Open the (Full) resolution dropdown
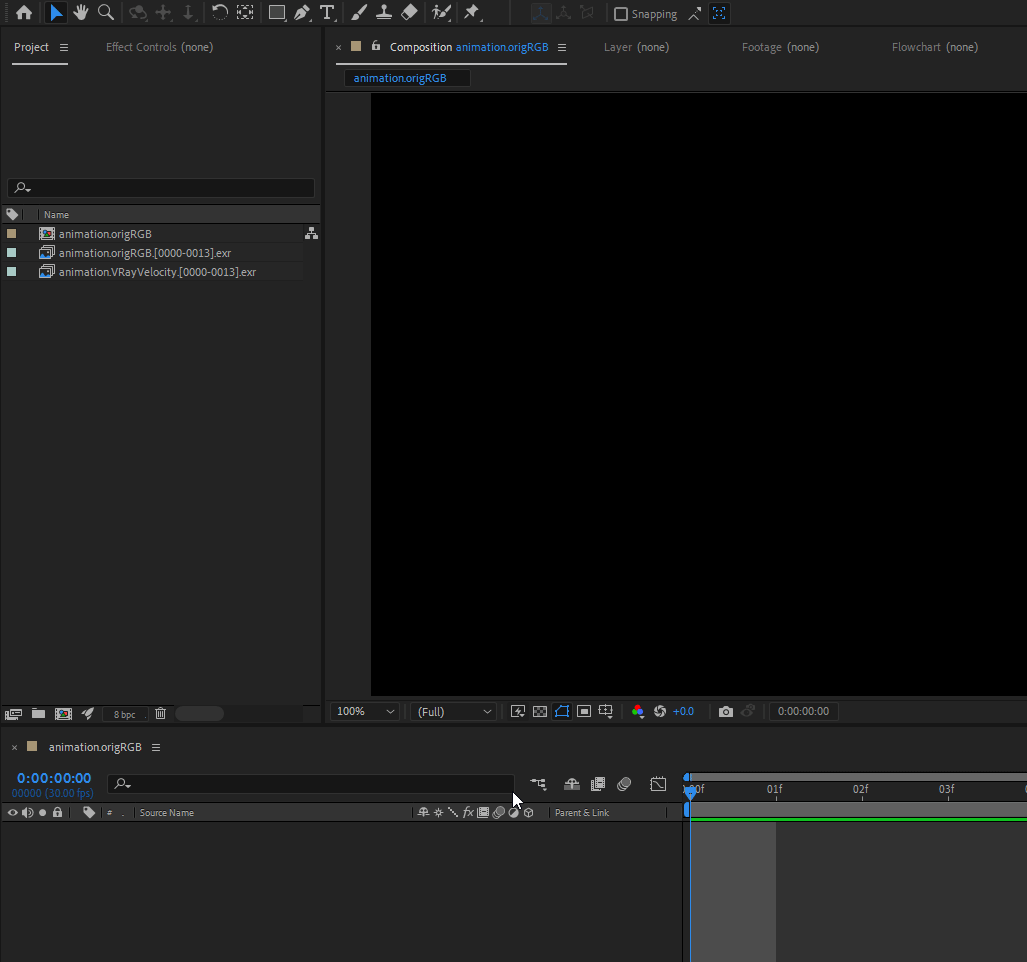The height and width of the screenshot is (962, 1027). pos(455,712)
